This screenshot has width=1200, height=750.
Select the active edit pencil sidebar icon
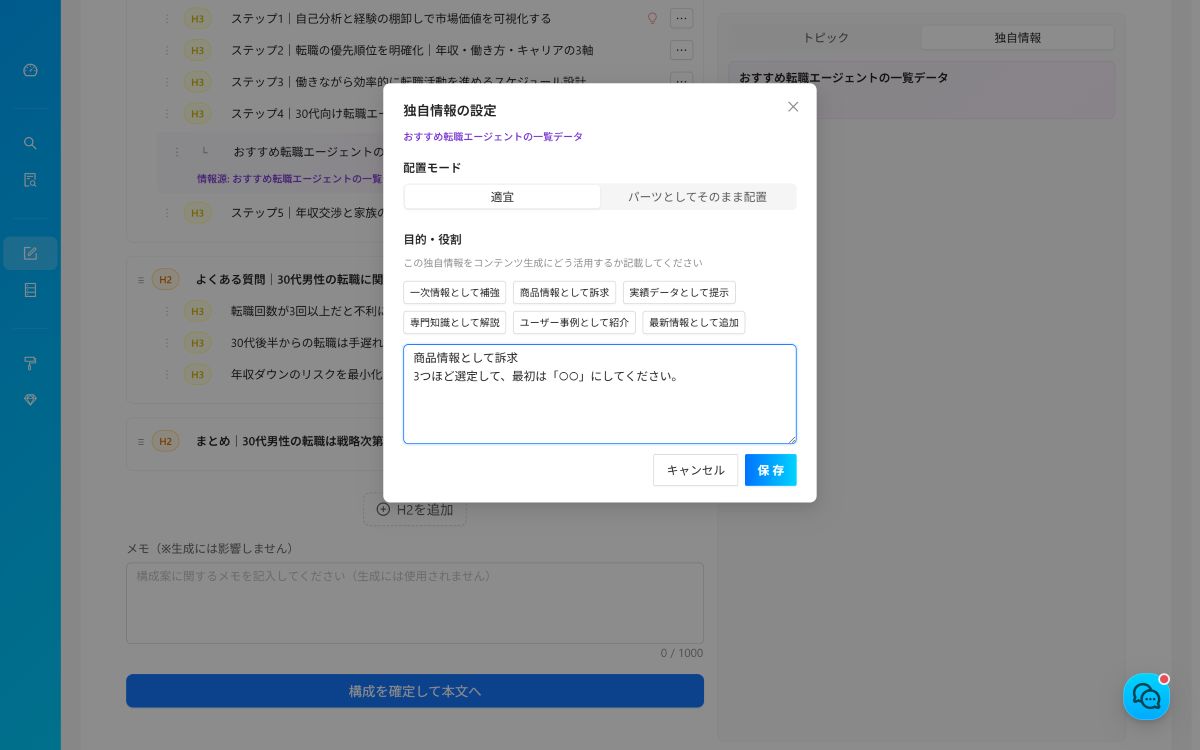(30, 253)
